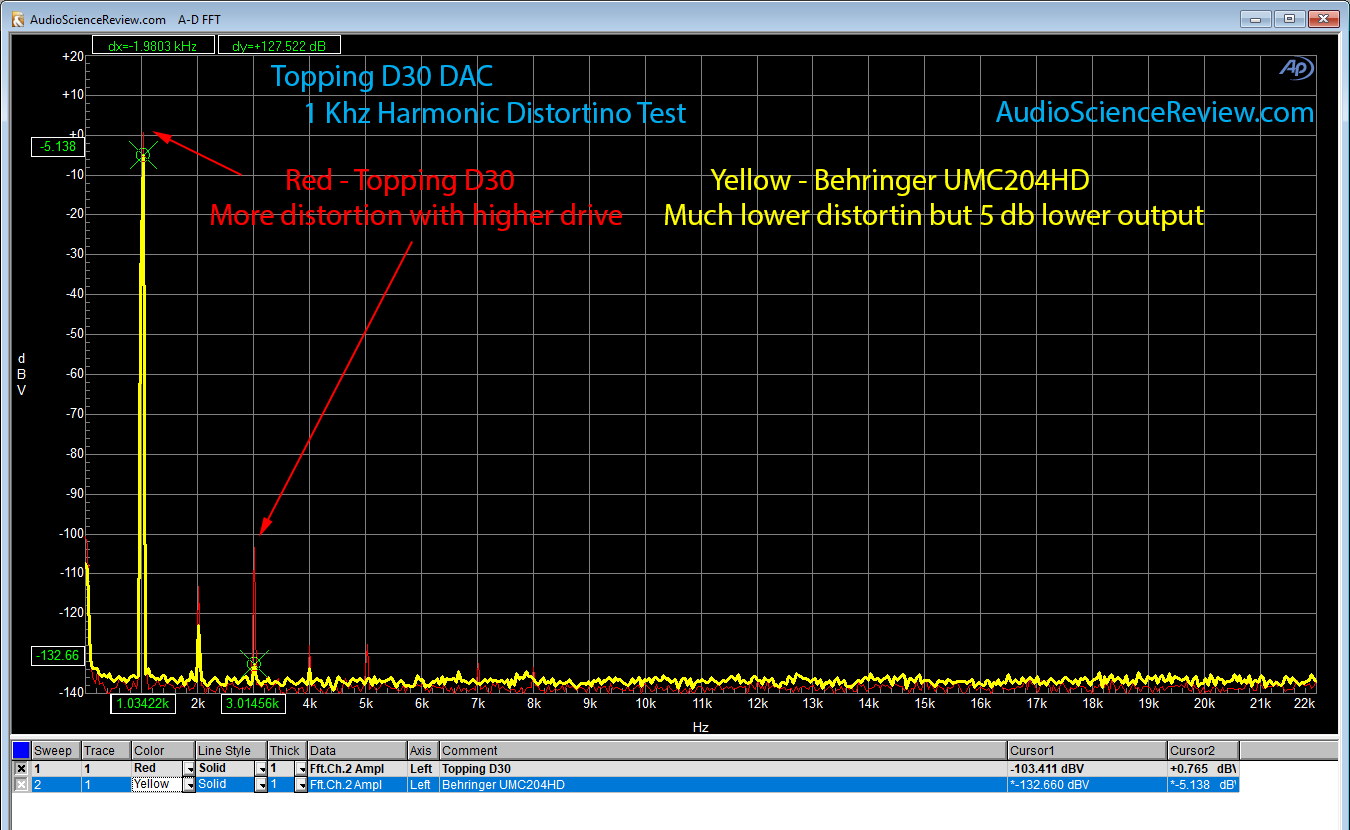Click the Line Style column header
This screenshot has width=1350, height=830.
pos(231,750)
